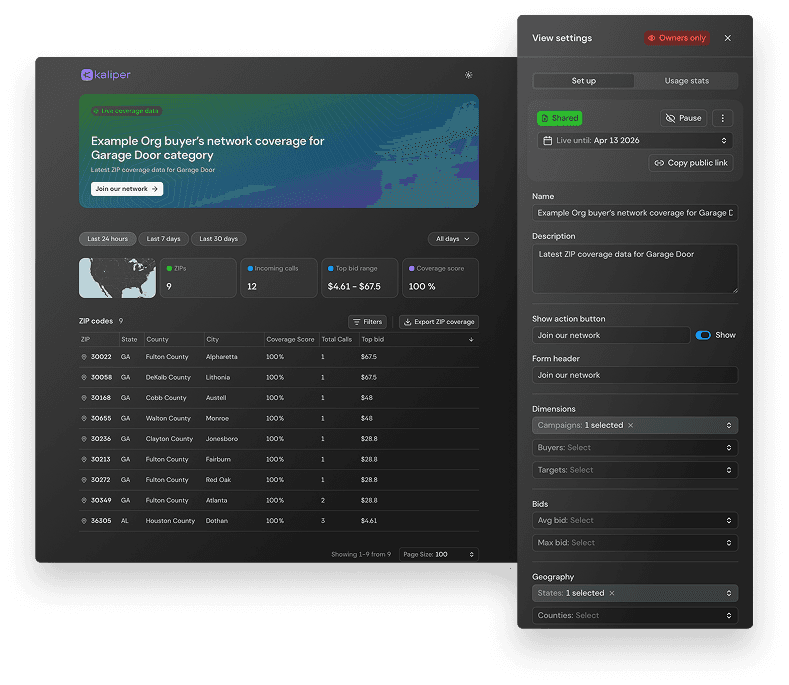The height and width of the screenshot is (685, 789).
Task: Close the View settings panel
Action: pyautogui.click(x=728, y=38)
